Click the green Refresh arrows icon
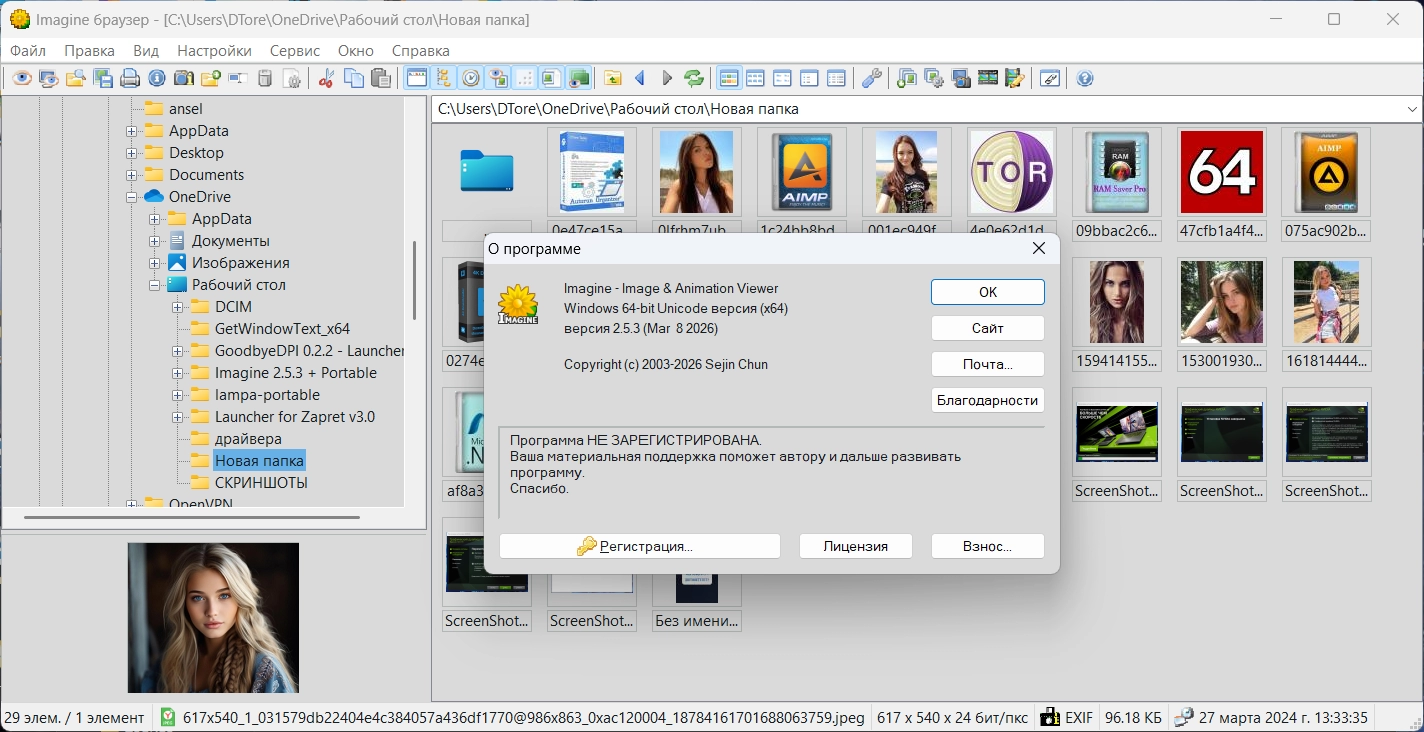 pos(693,78)
